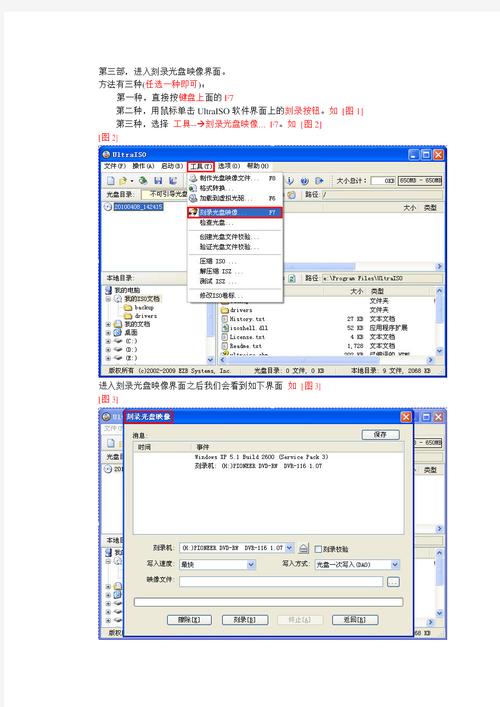Click the log row 'Windows XP 5.1 Build 2600'
500x707 pixels.
(x=261, y=457)
